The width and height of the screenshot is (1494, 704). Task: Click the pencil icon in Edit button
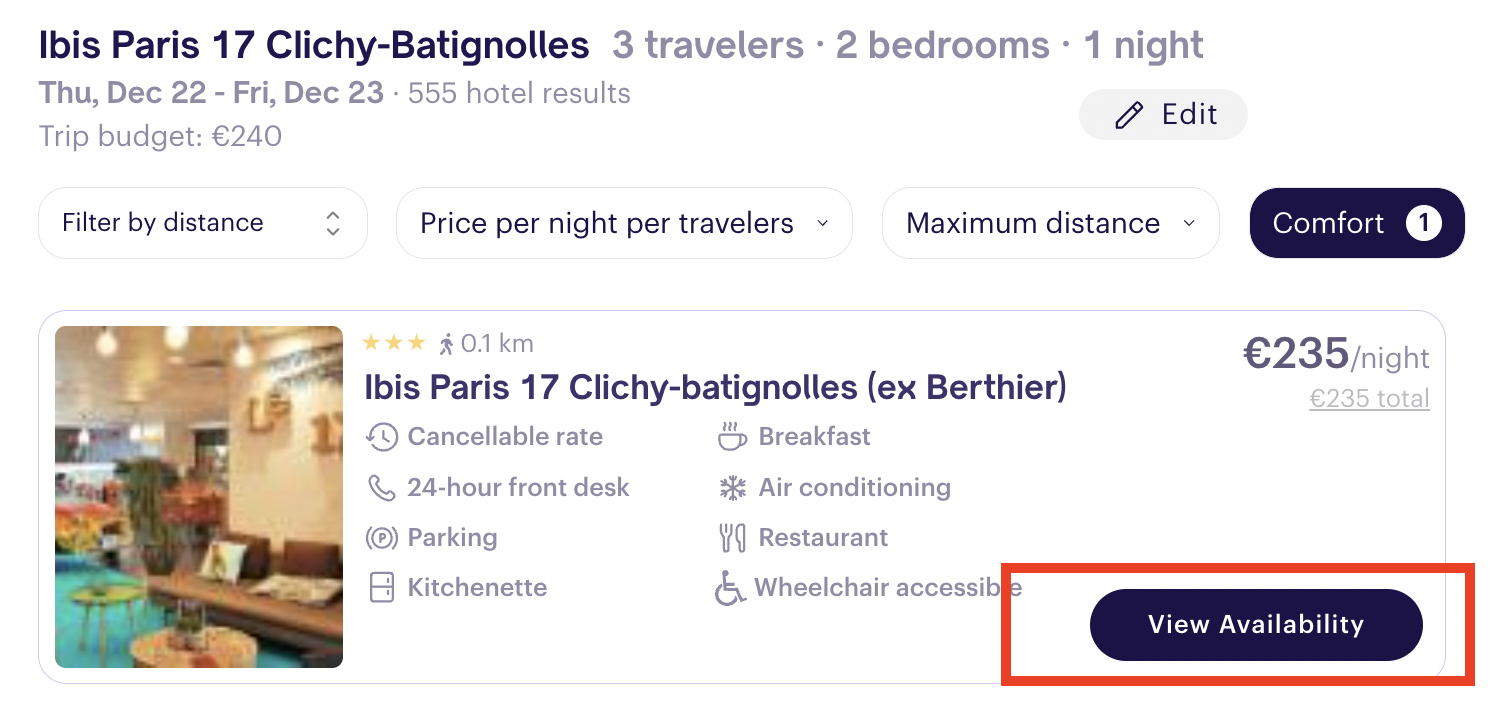click(x=1129, y=116)
